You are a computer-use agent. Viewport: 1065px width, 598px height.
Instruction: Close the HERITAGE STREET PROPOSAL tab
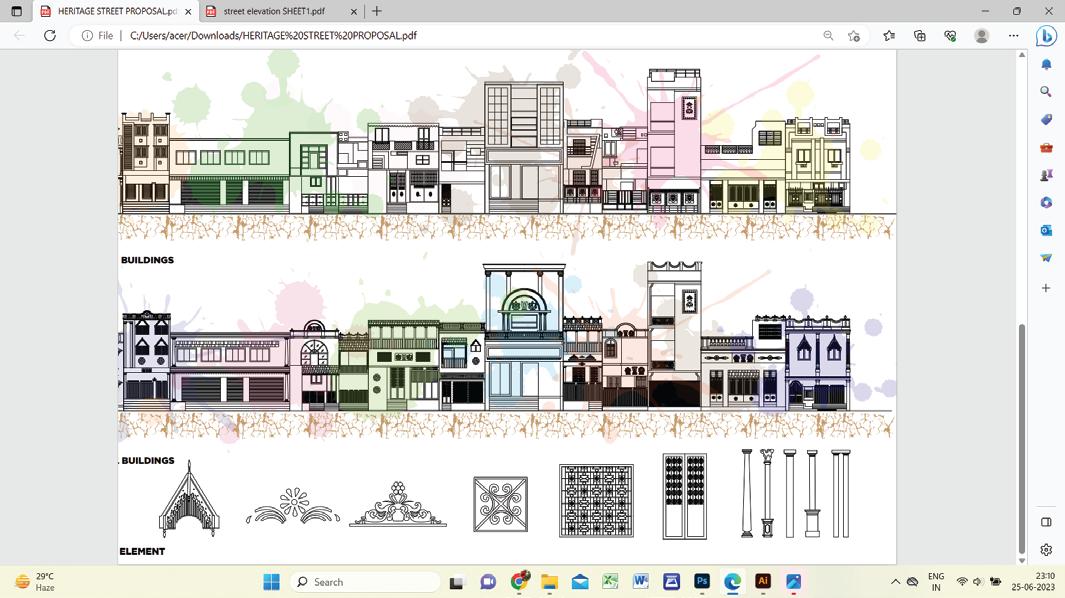pos(188,12)
